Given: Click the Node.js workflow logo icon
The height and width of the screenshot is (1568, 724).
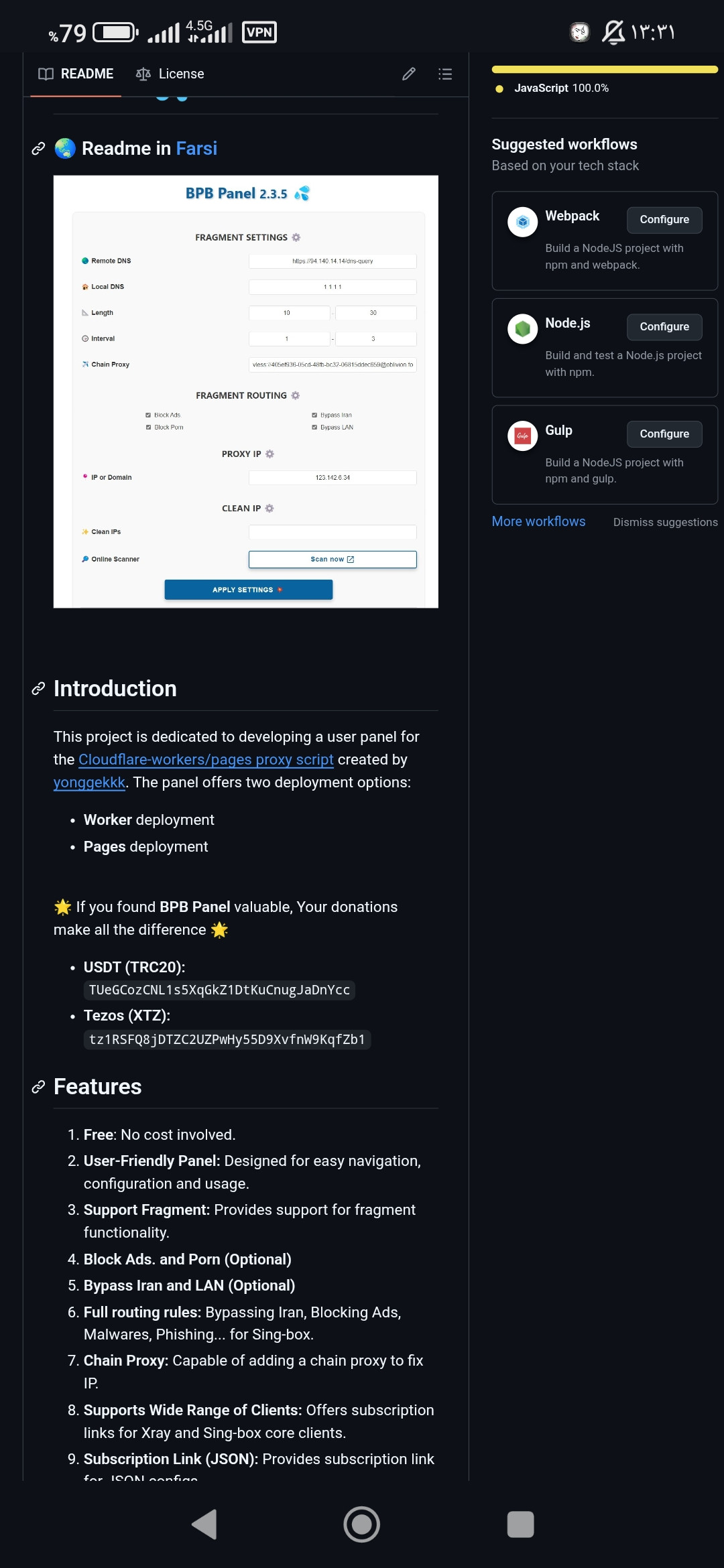Looking at the screenshot, I should pos(523,329).
